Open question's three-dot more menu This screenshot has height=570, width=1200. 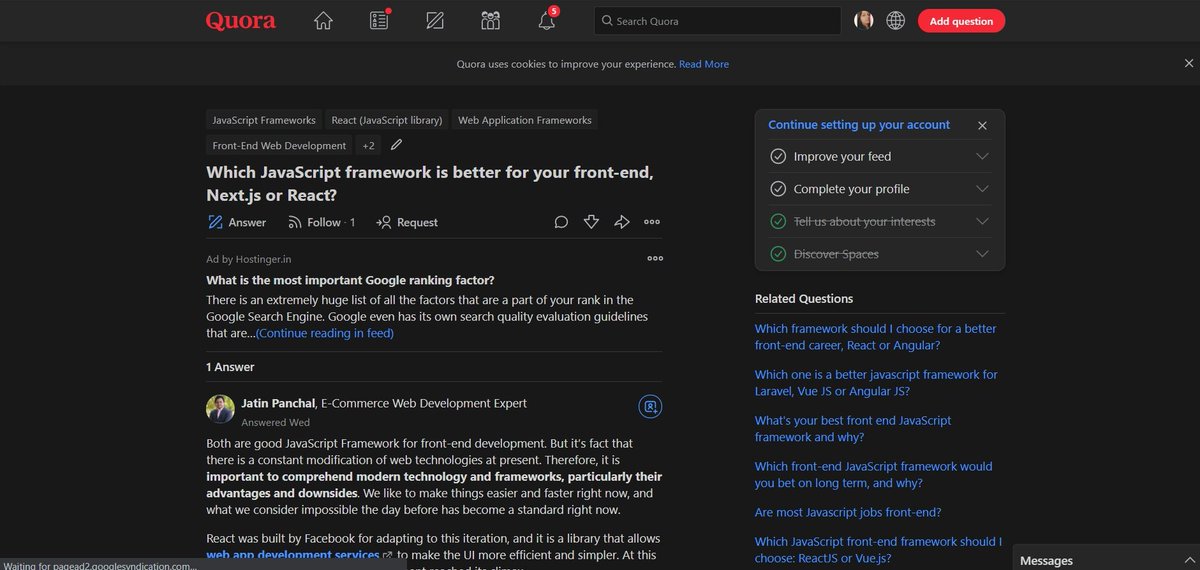pos(652,222)
